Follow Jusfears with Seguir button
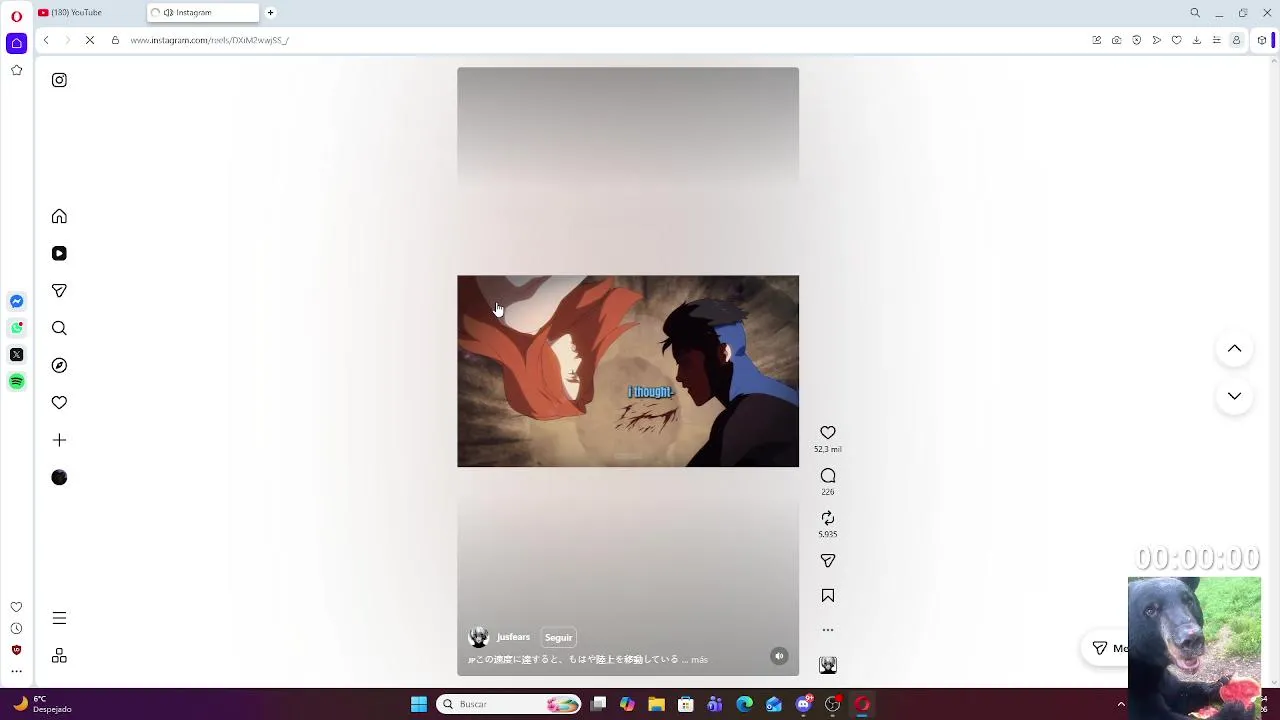This screenshot has height=720, width=1280. pyautogui.click(x=558, y=637)
